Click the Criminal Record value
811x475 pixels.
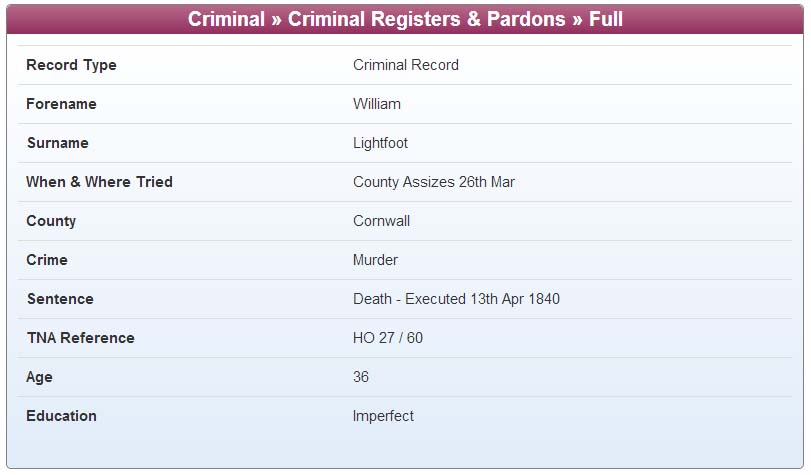click(406, 65)
